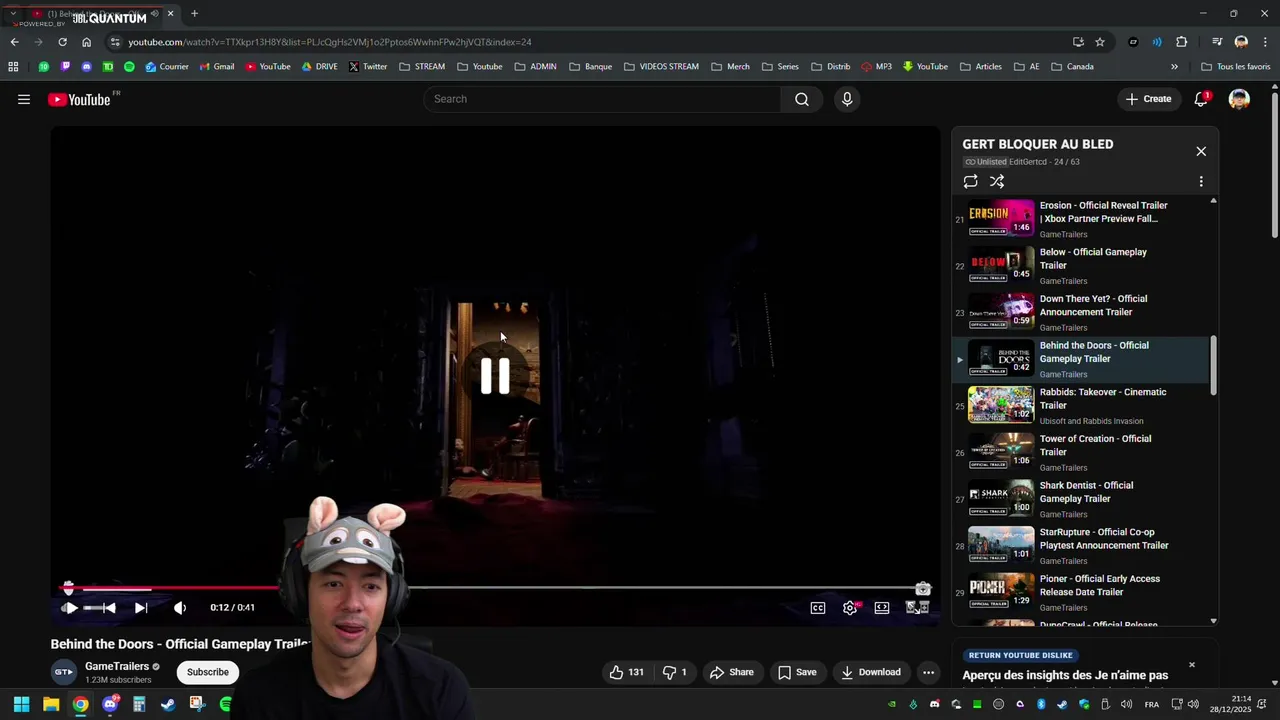
Task: Subscribe to GameTrailers
Action: [x=208, y=672]
